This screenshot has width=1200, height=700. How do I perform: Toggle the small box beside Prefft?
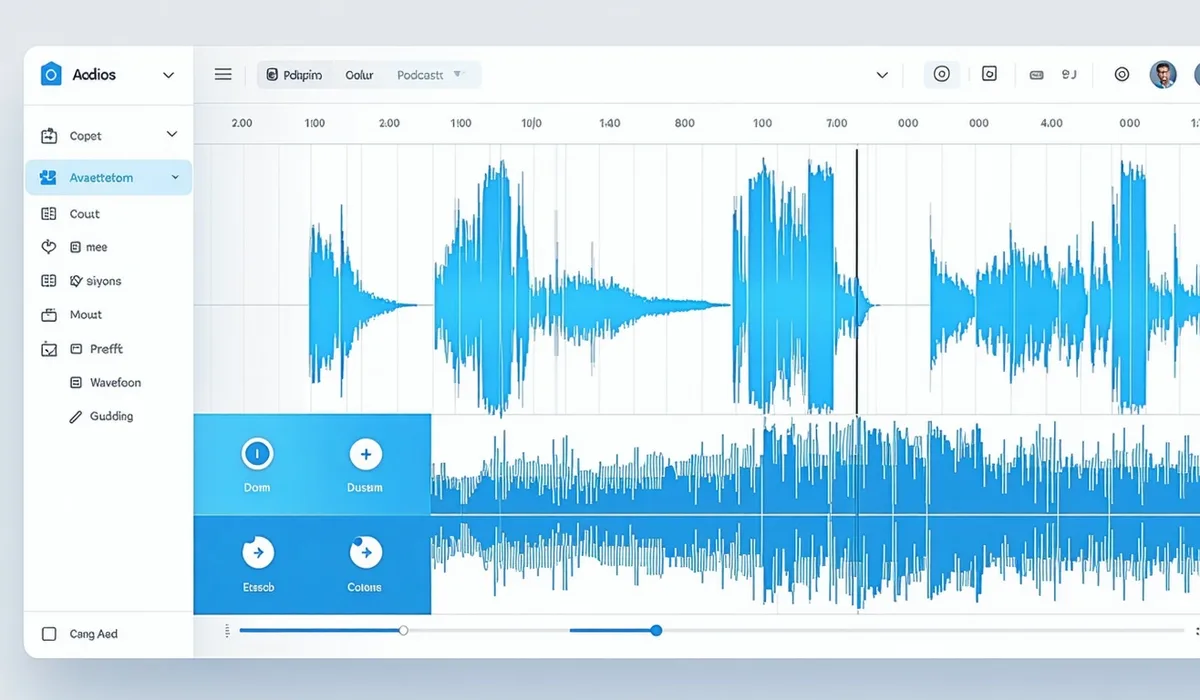tap(76, 349)
